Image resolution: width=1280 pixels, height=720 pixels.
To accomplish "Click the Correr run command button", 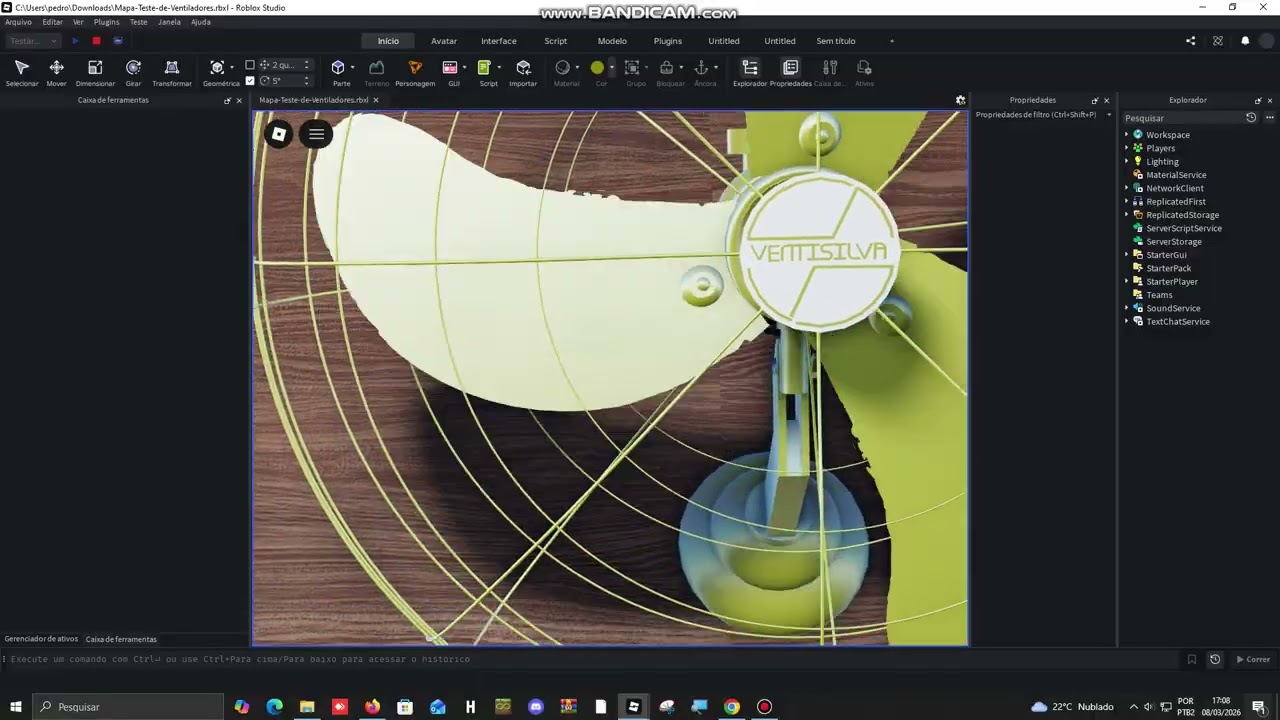I will (x=1253, y=659).
